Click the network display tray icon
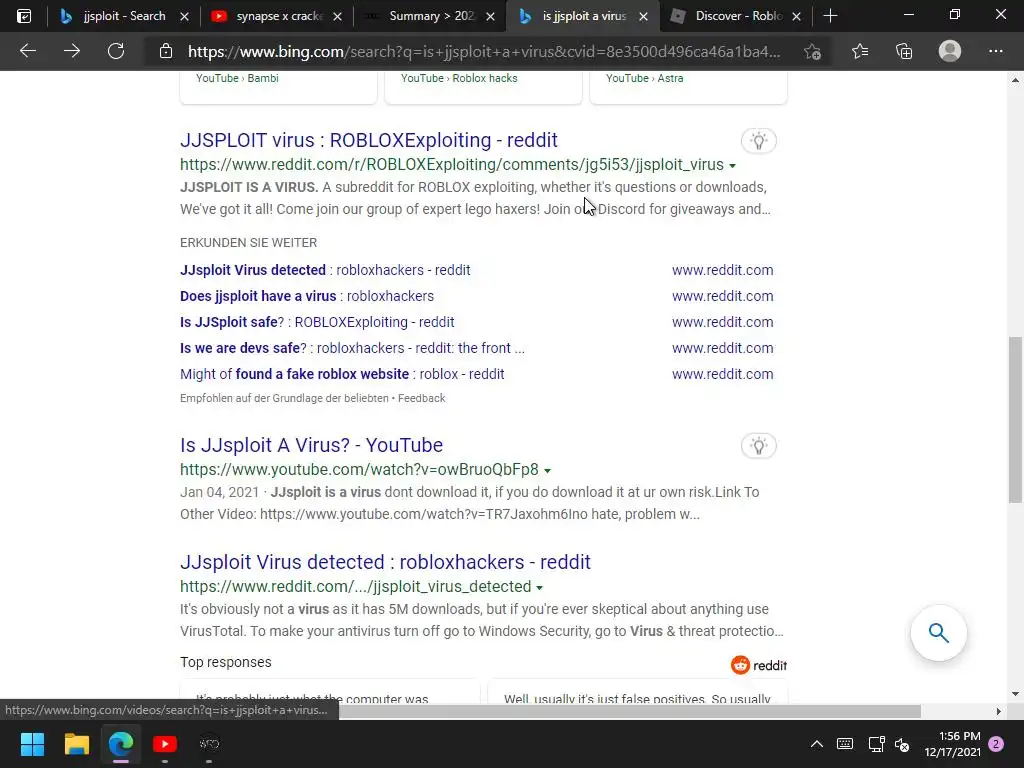The width and height of the screenshot is (1024, 768). pos(876,744)
